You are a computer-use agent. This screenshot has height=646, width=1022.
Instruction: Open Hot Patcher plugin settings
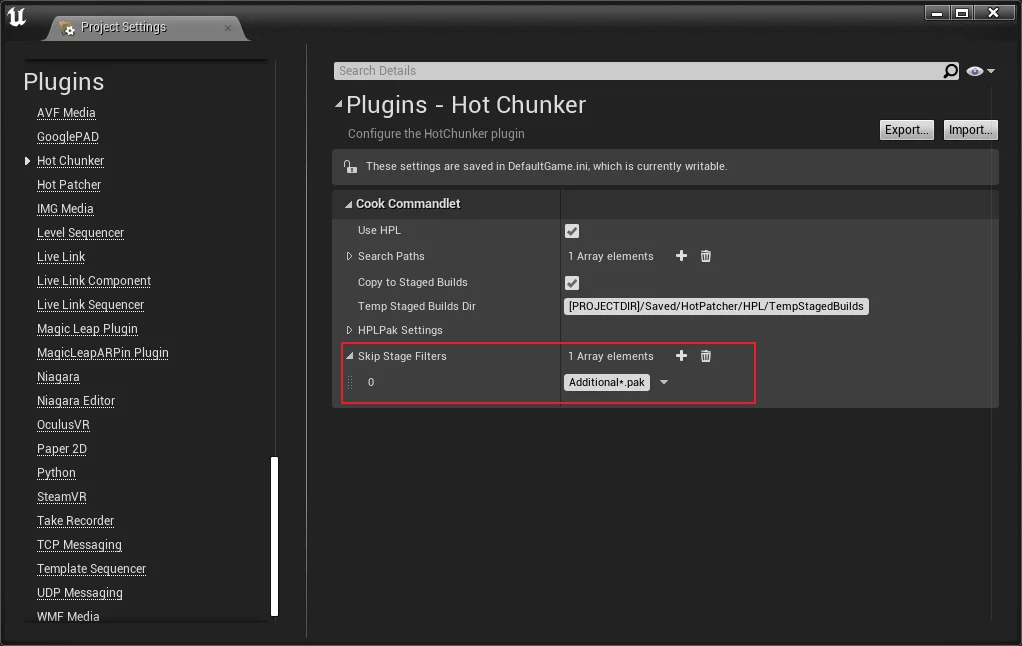point(69,185)
